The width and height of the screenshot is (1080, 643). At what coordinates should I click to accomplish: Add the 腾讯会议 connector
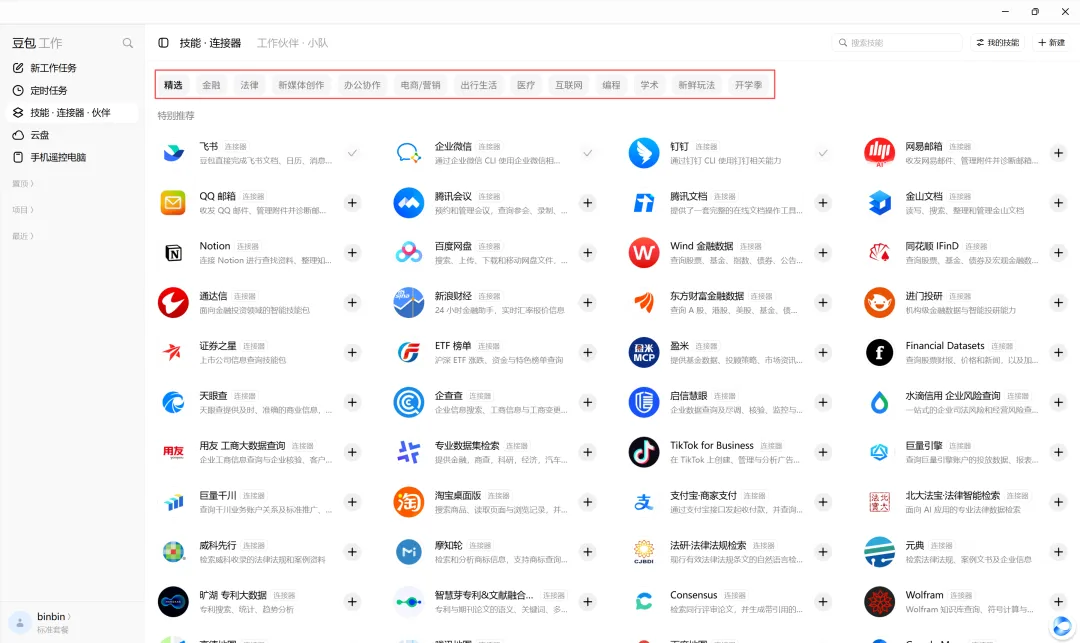[x=588, y=203]
